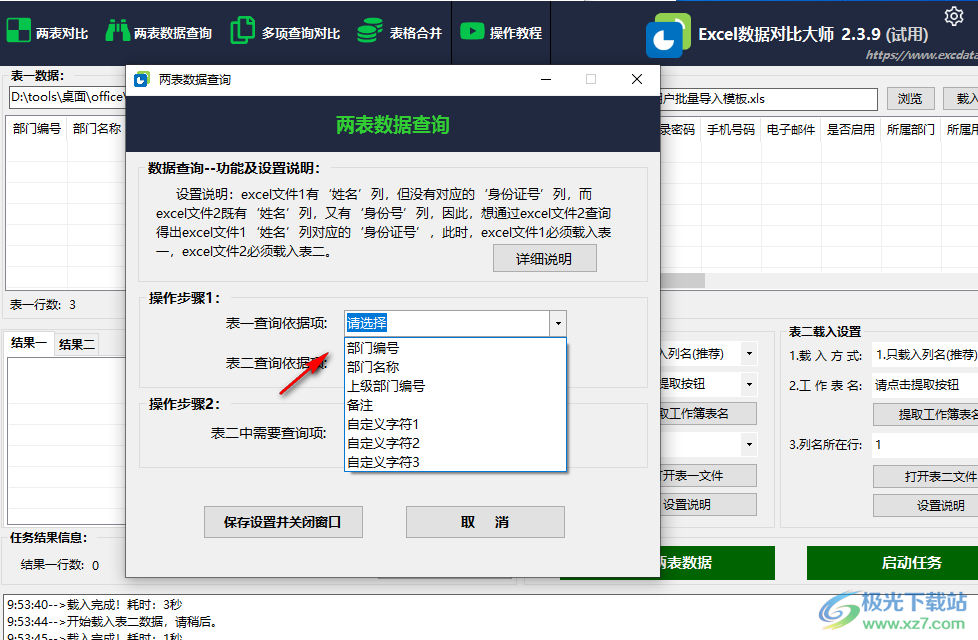The image size is (978, 640).
Task: Open the 操作教程 video icon
Action: click(x=472, y=31)
